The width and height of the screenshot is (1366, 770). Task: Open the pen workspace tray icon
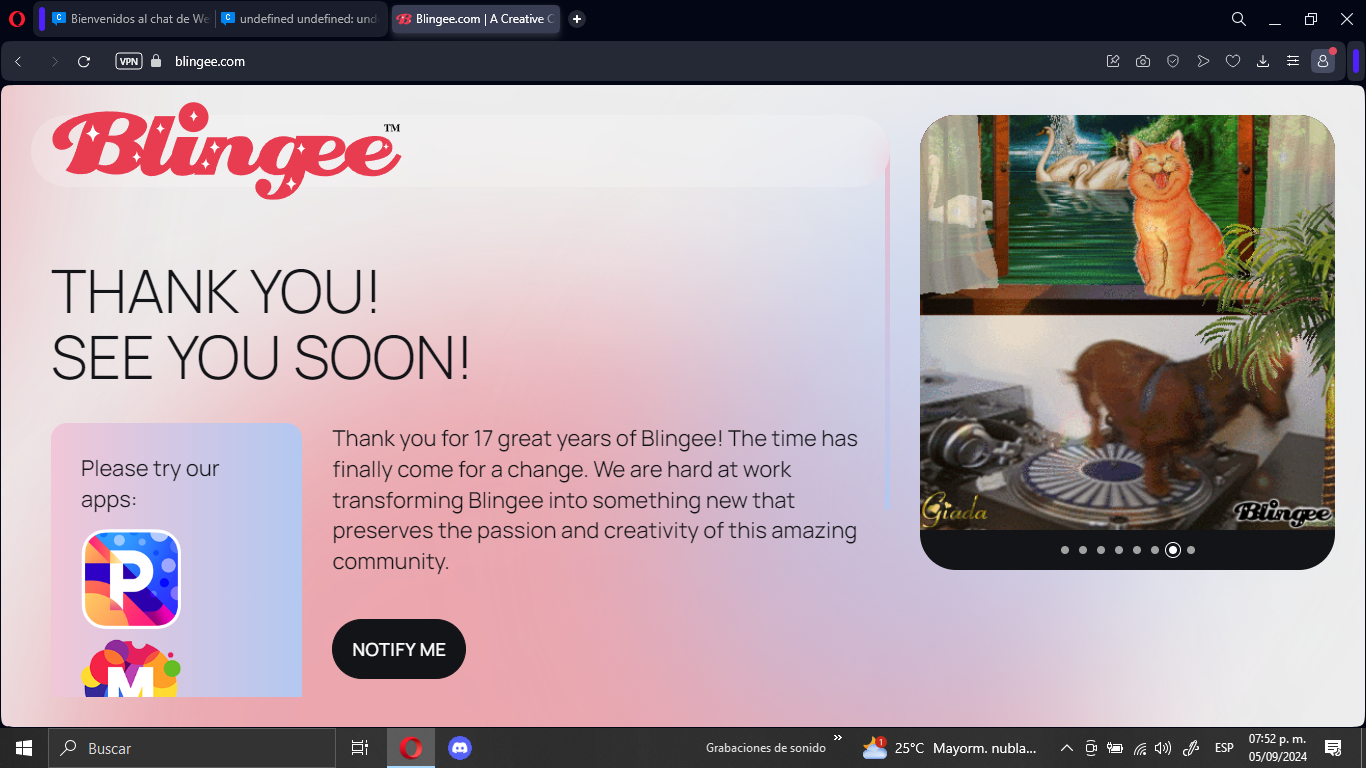[x=1191, y=748]
